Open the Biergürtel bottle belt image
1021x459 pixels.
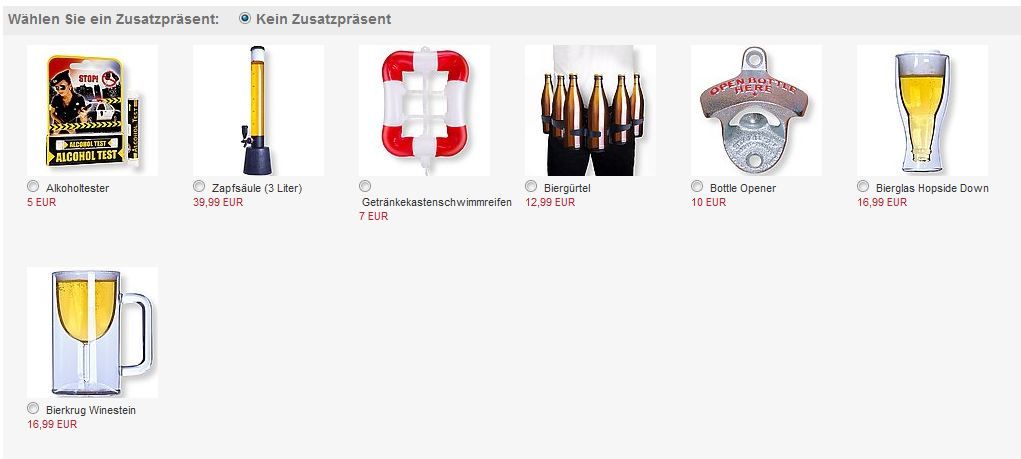[x=591, y=110]
